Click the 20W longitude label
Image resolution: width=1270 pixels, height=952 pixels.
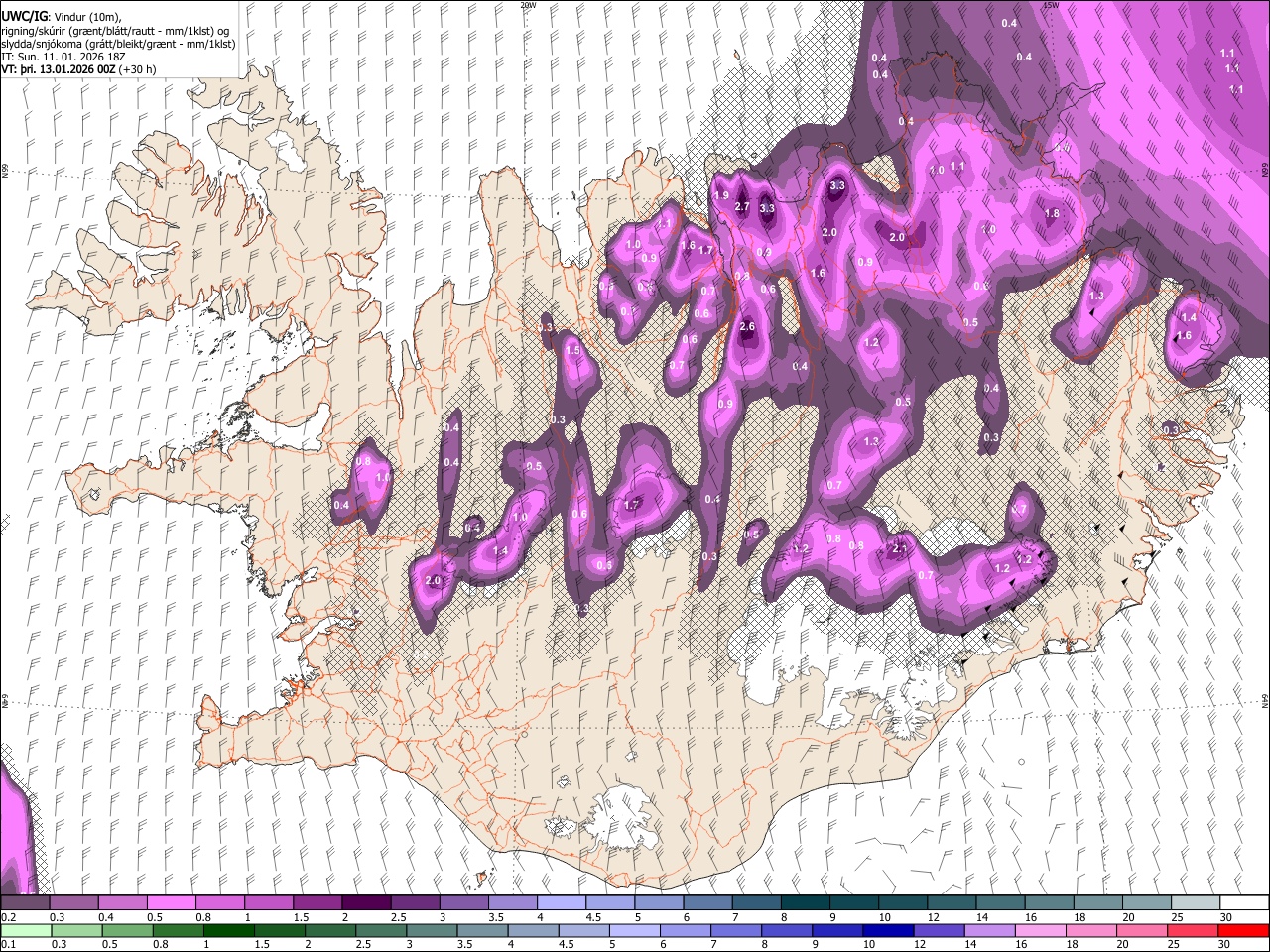click(528, 5)
